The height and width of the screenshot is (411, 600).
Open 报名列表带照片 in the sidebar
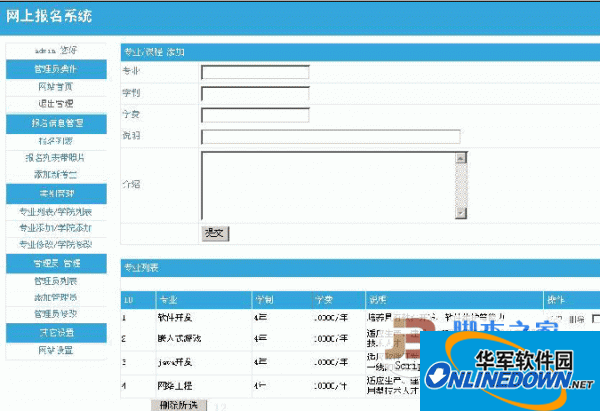tap(56, 158)
